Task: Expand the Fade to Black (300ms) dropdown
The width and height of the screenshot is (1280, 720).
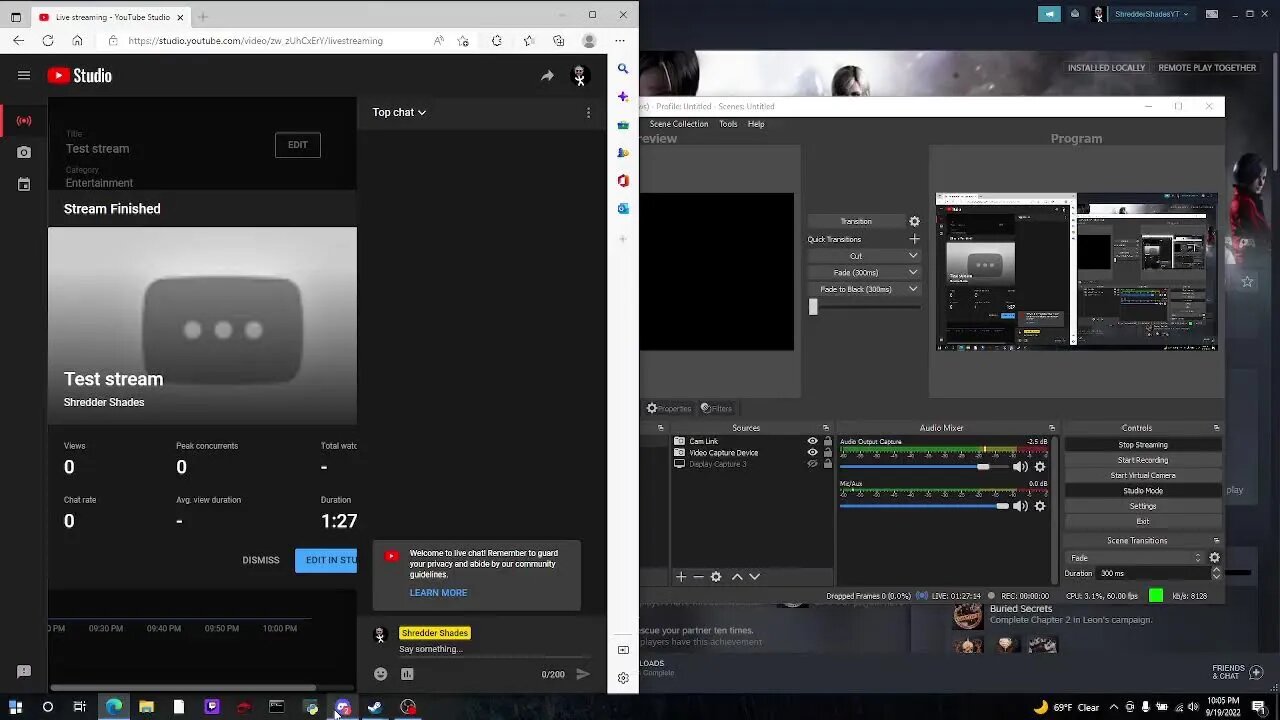Action: (x=913, y=290)
